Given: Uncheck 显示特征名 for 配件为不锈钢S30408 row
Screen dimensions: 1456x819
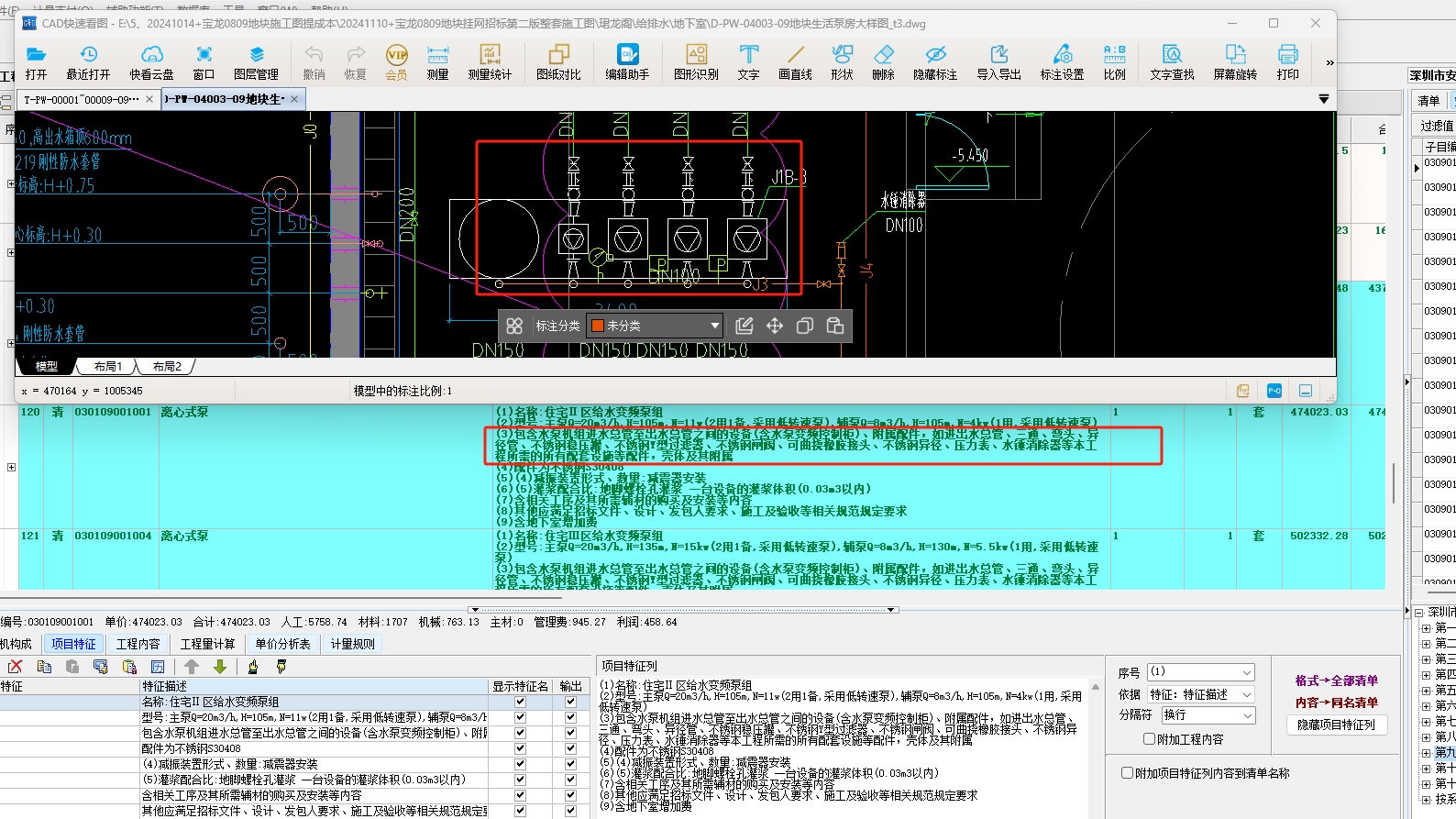Looking at the screenshot, I should click(520, 748).
